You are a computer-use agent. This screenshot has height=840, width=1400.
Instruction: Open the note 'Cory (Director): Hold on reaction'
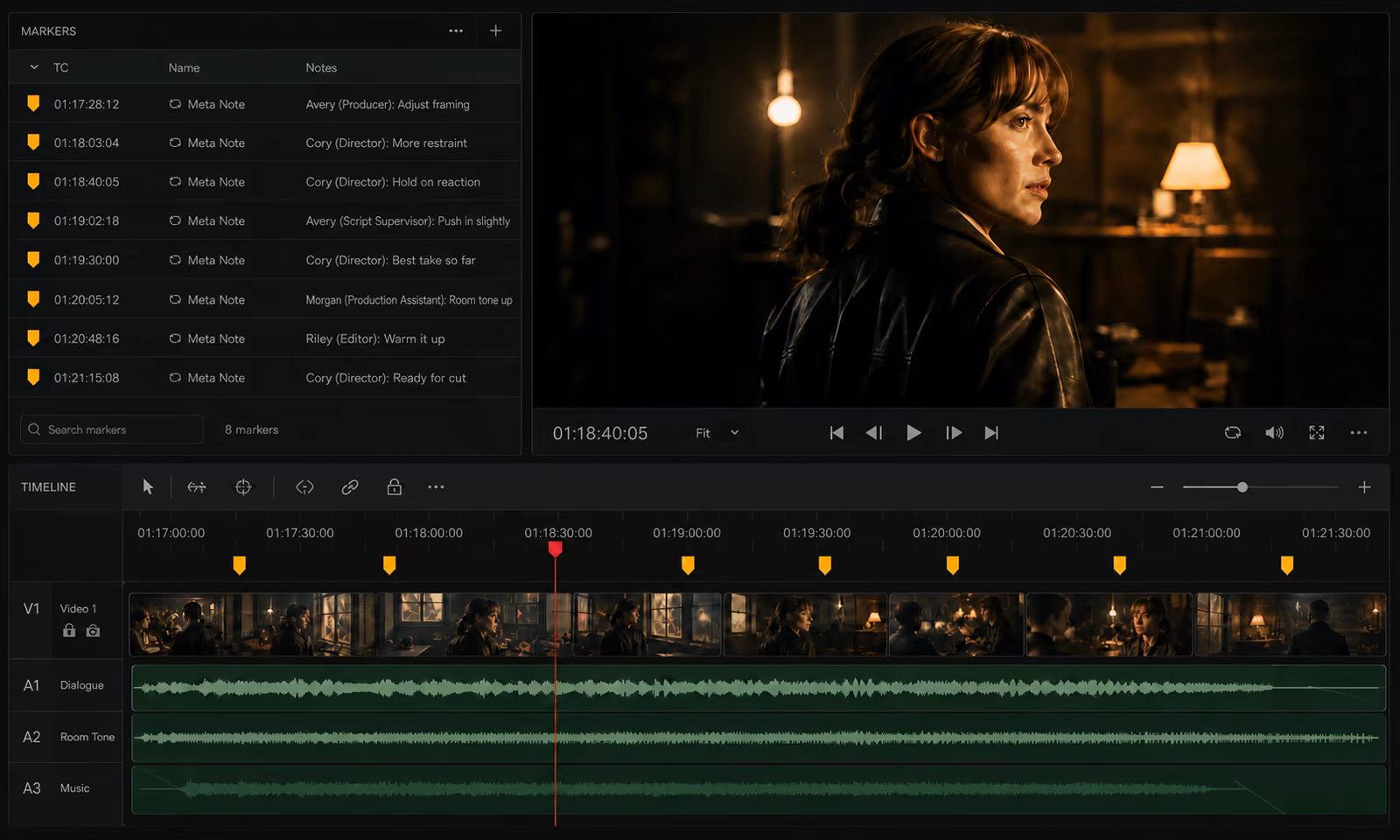pos(393,182)
